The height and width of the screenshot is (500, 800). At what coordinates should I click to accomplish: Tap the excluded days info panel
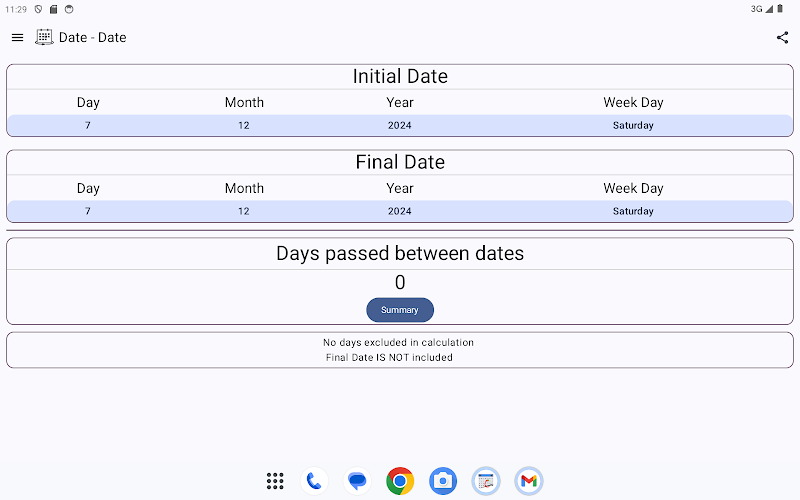(x=400, y=350)
